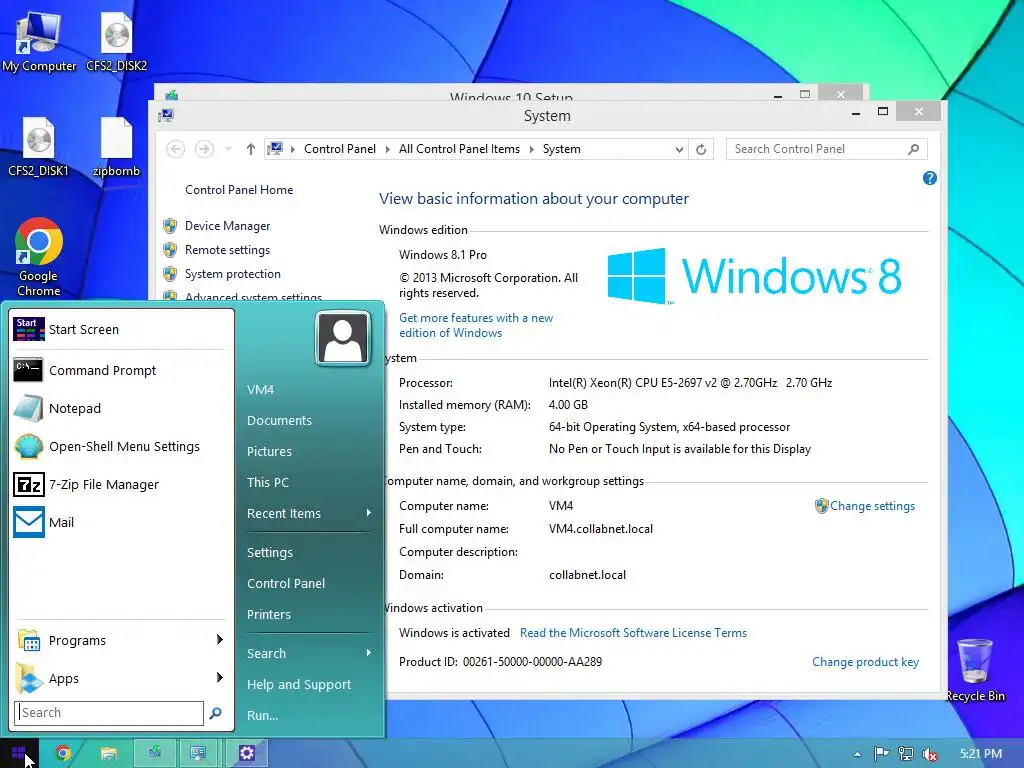Screen dimensions: 1024x768
Task: Open Device Manager link
Action: pos(227,226)
